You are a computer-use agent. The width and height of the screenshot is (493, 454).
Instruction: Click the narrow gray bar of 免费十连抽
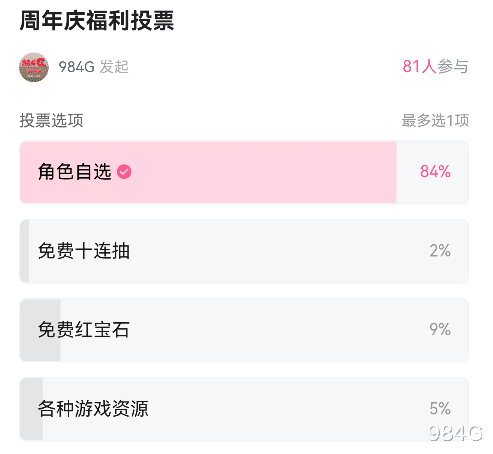point(24,251)
